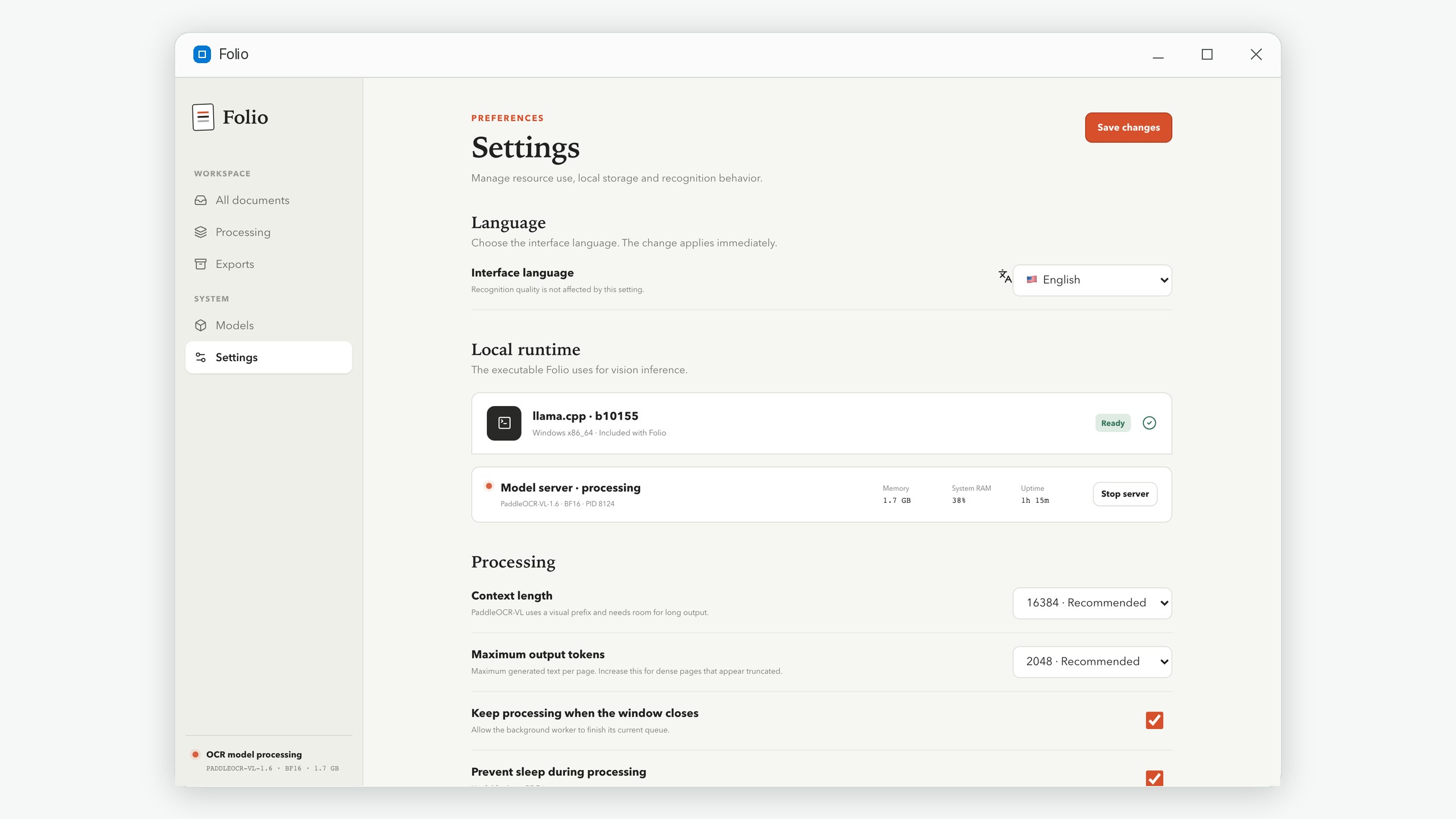Click 'Model server · processing' heading
Image resolution: width=1456 pixels, height=819 pixels.
570,487
